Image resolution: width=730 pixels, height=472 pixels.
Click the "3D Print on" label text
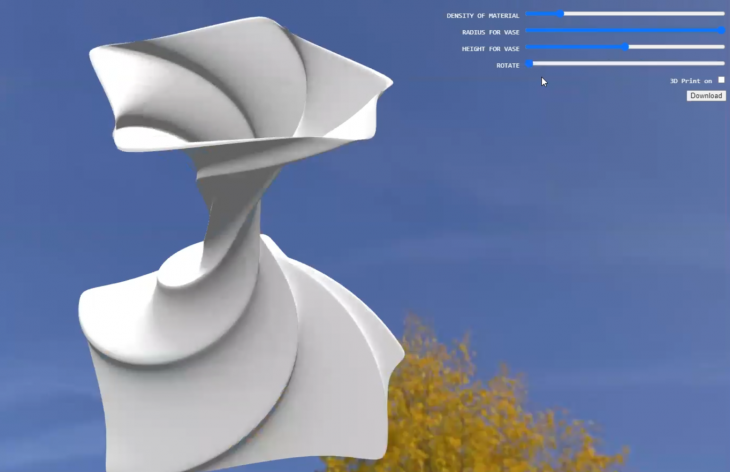[691, 81]
